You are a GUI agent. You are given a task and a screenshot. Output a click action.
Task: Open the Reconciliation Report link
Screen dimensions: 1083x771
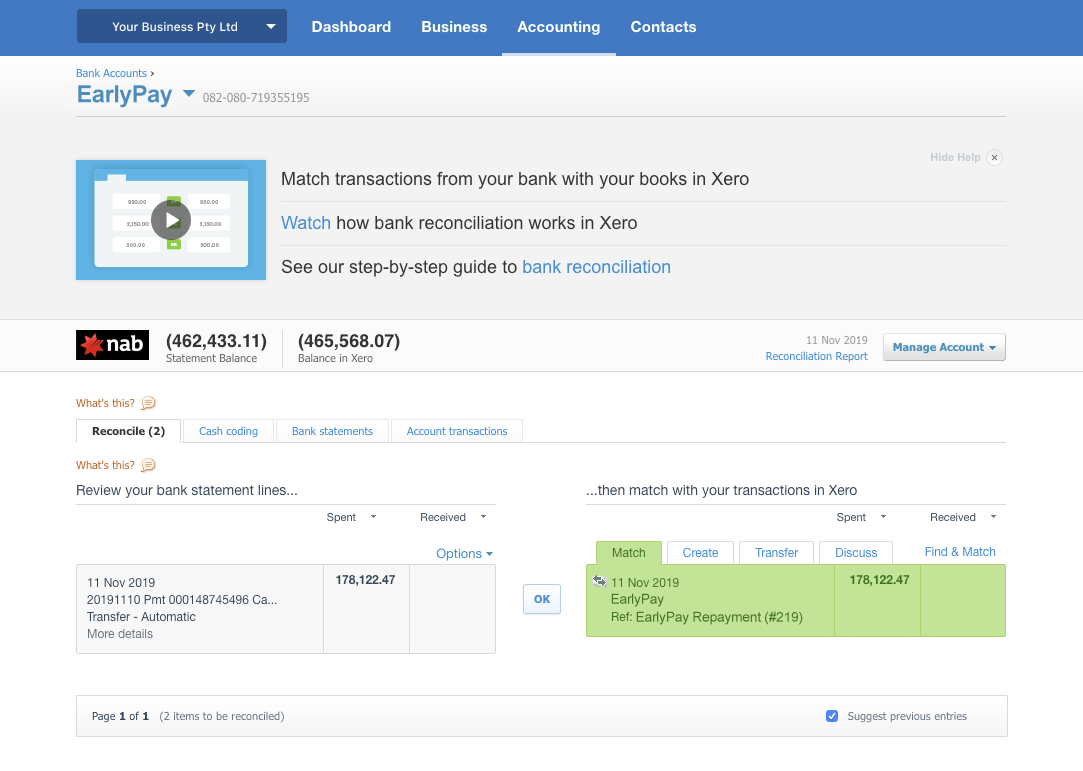(816, 356)
